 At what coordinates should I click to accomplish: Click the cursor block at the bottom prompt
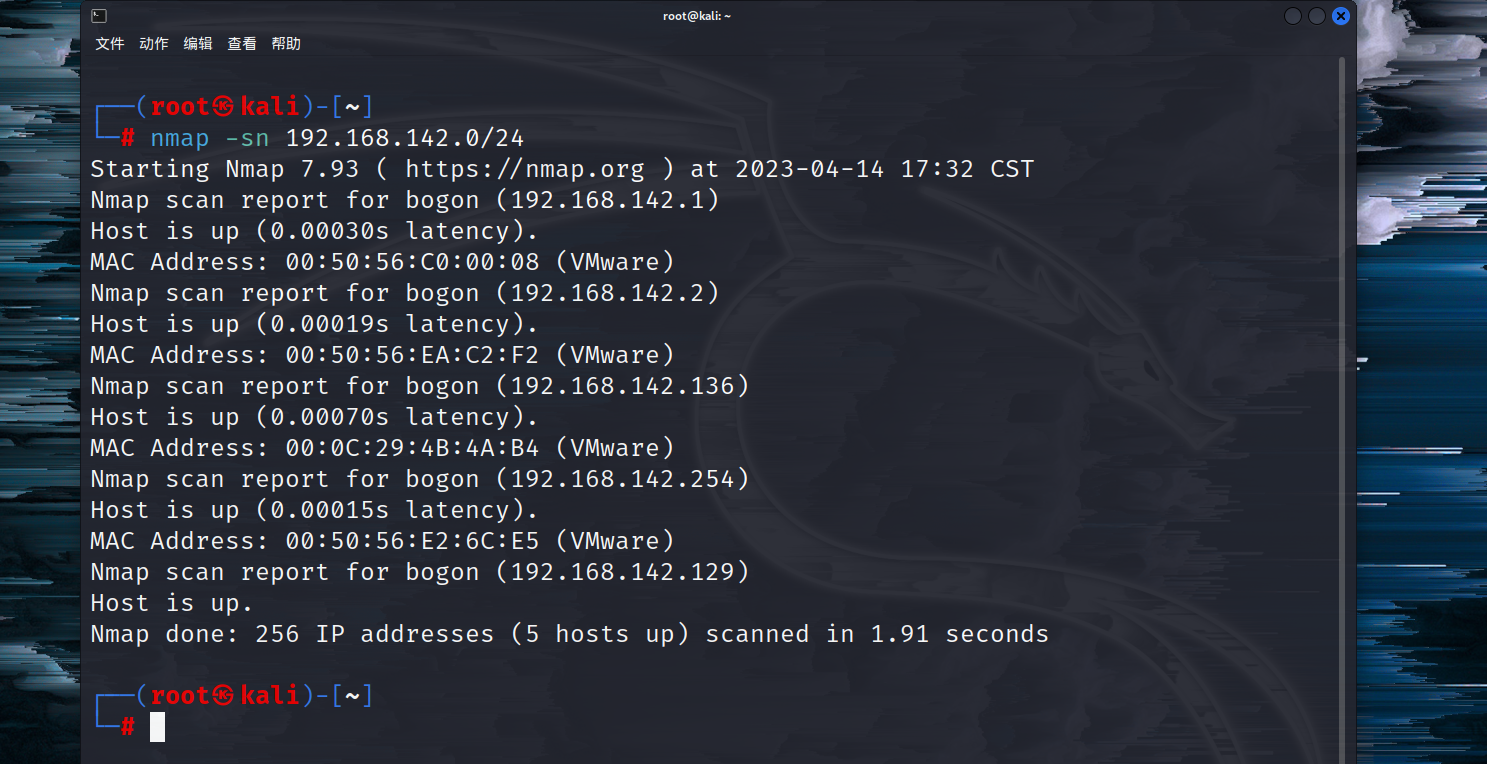pyautogui.click(x=157, y=727)
